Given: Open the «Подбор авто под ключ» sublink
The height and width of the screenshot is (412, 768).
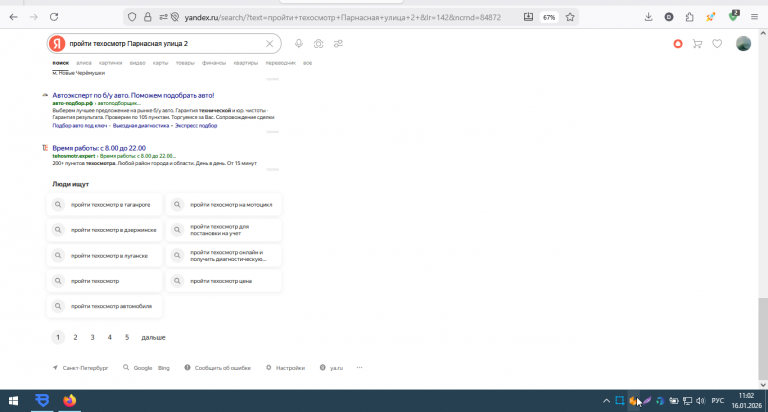Looking at the screenshot, I should click(x=80, y=126).
